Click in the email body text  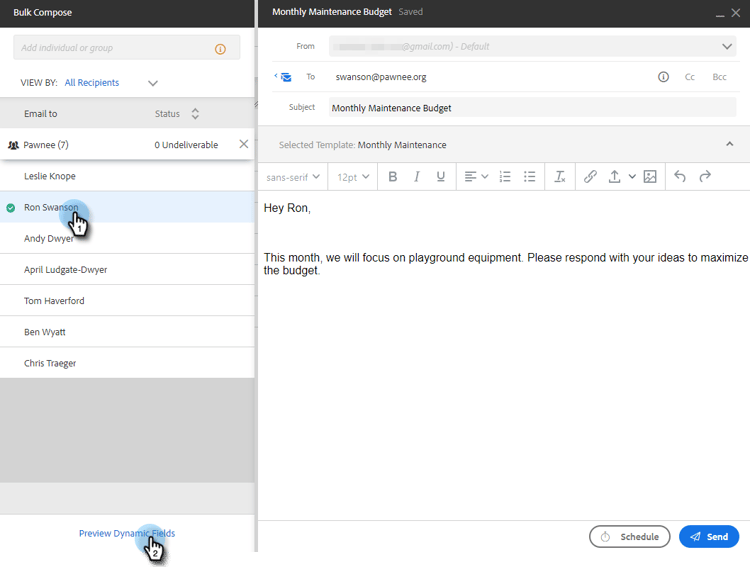[504, 354]
